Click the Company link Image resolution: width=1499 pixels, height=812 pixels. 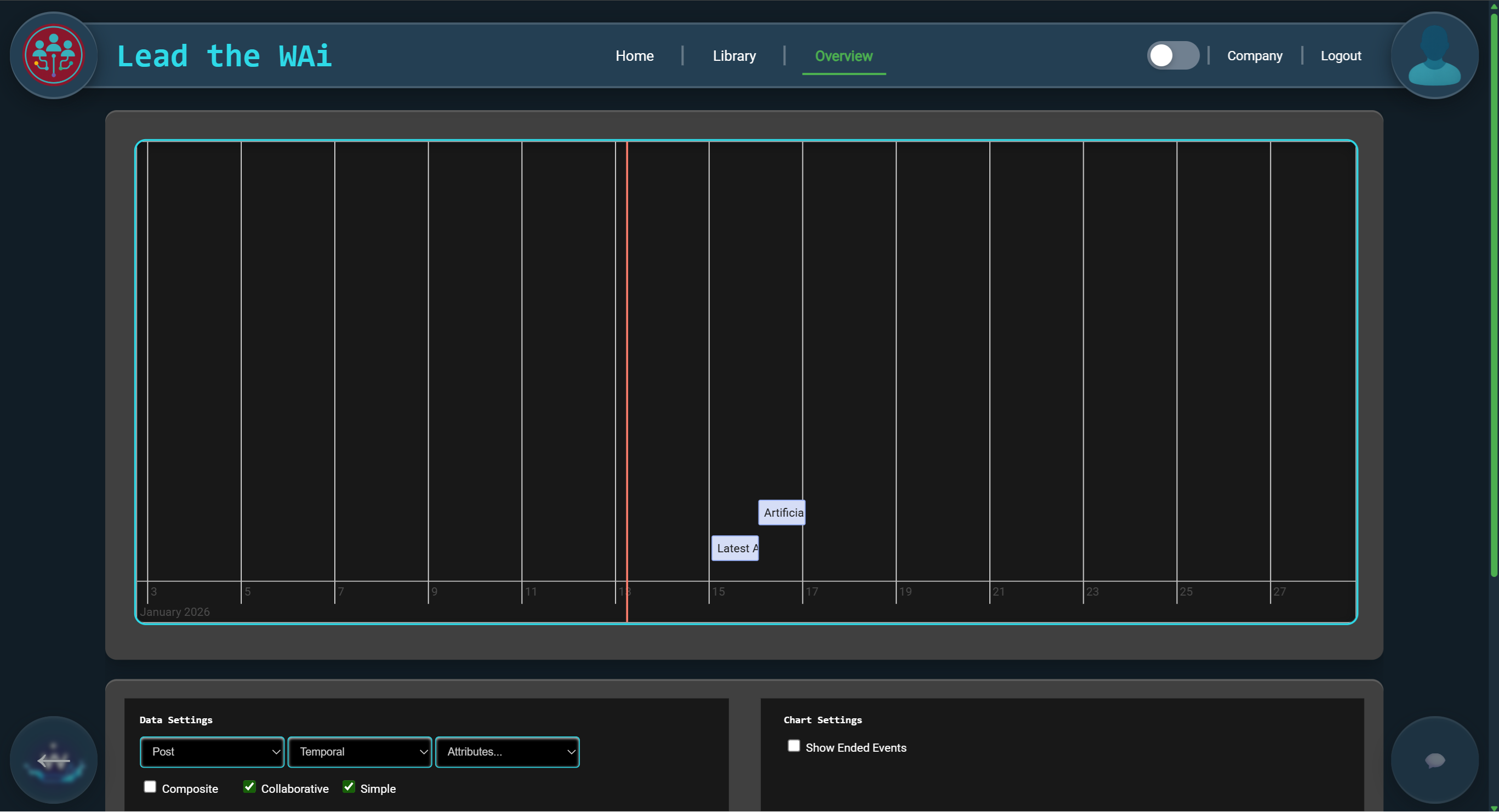click(1255, 55)
